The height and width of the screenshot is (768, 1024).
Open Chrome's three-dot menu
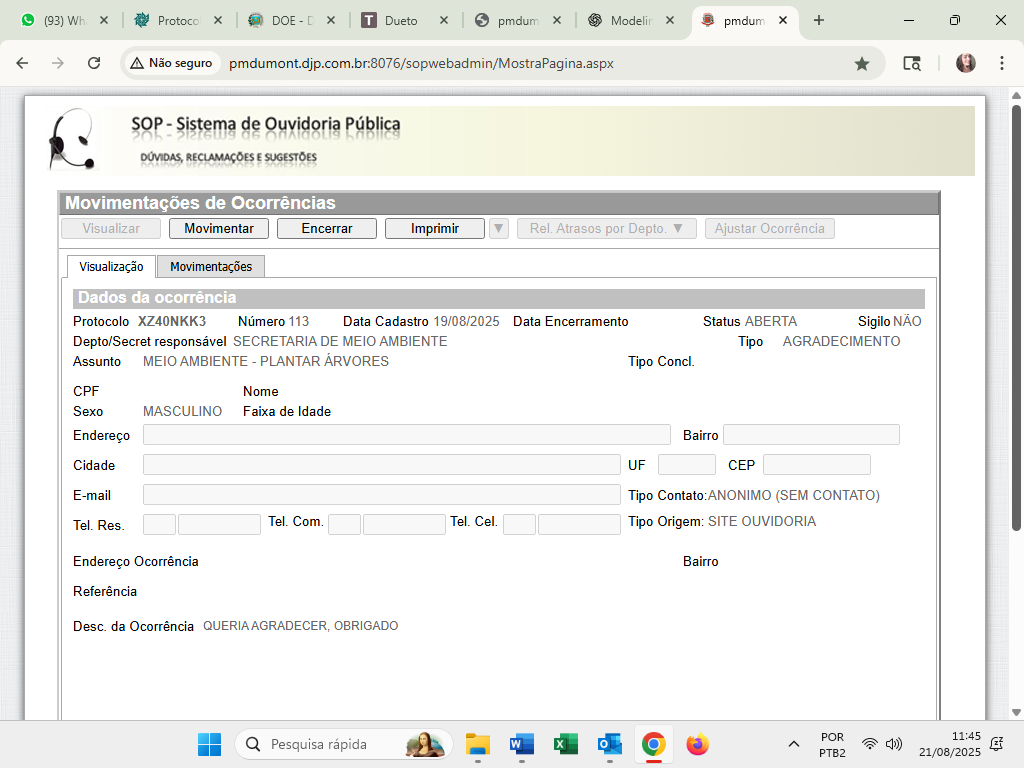(x=1002, y=63)
